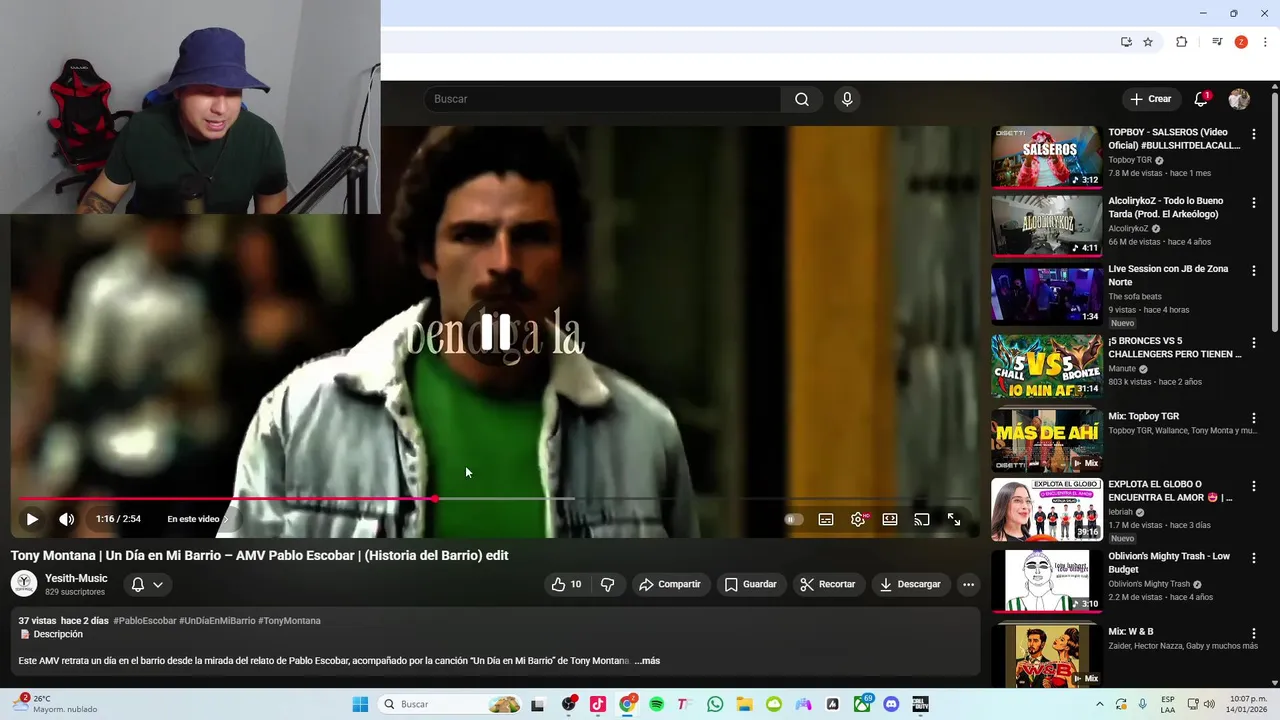Open Chrome media control icon

(1217, 42)
